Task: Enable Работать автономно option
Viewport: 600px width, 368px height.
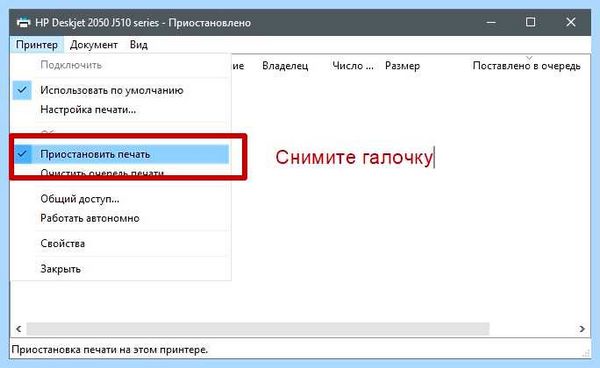Action: [121, 218]
